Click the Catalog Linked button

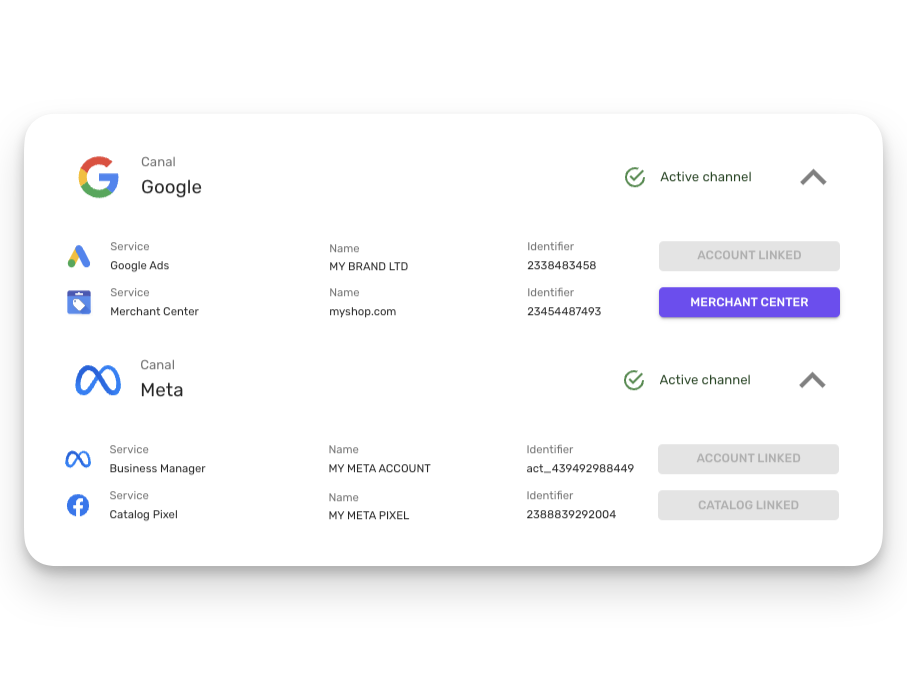tap(748, 505)
